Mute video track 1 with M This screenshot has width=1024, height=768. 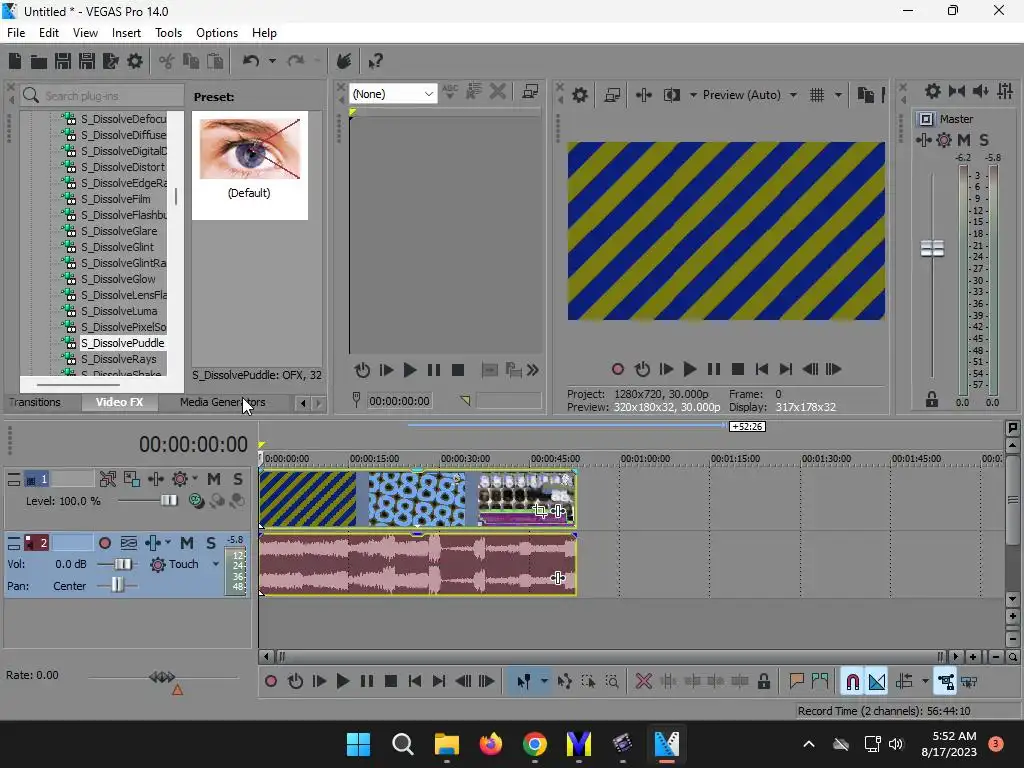[x=214, y=479]
